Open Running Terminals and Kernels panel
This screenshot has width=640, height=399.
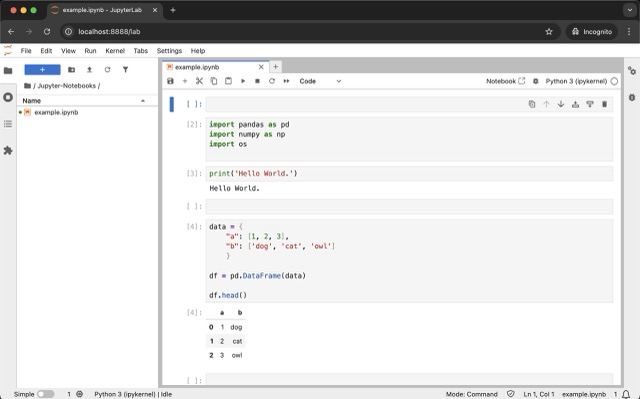pos(8,97)
